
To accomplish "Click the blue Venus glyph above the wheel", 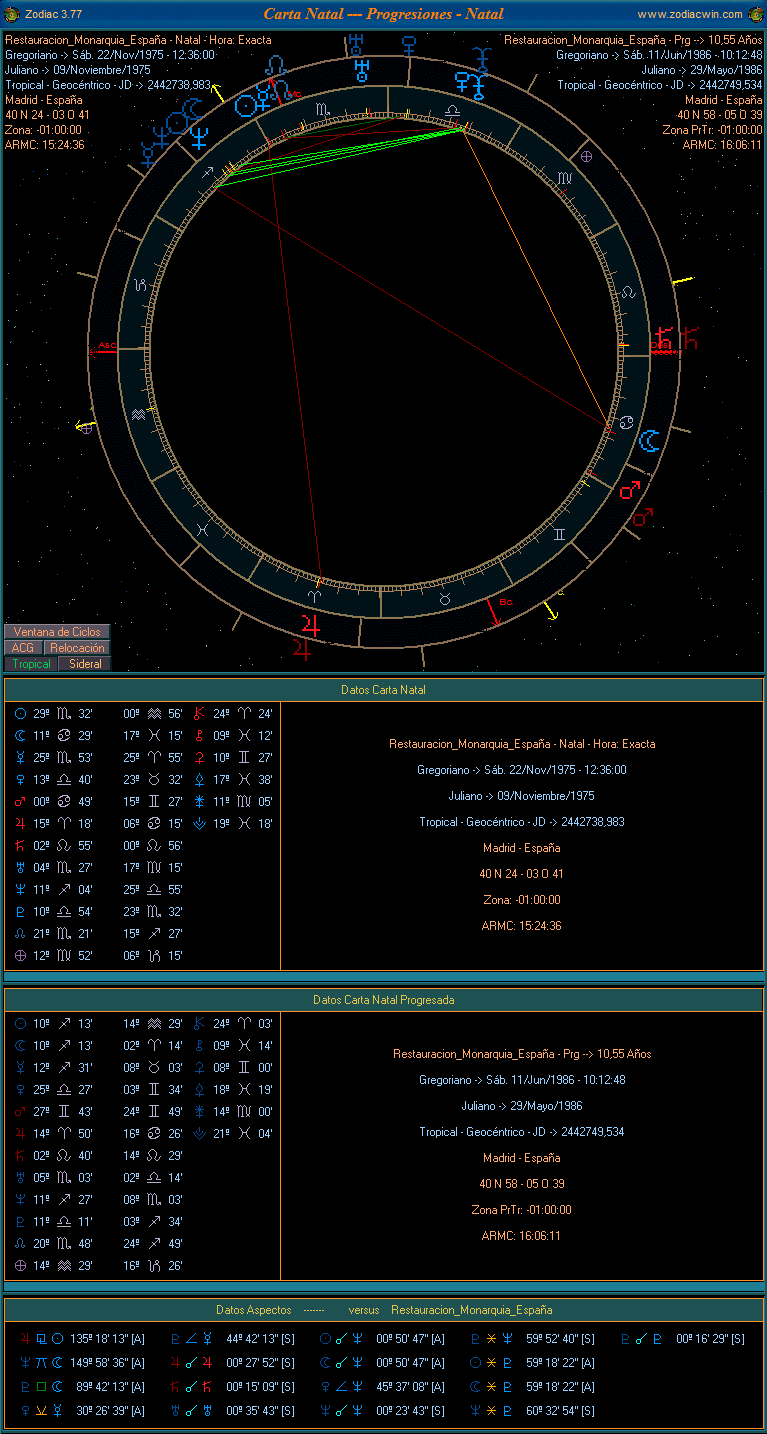I will (x=408, y=45).
